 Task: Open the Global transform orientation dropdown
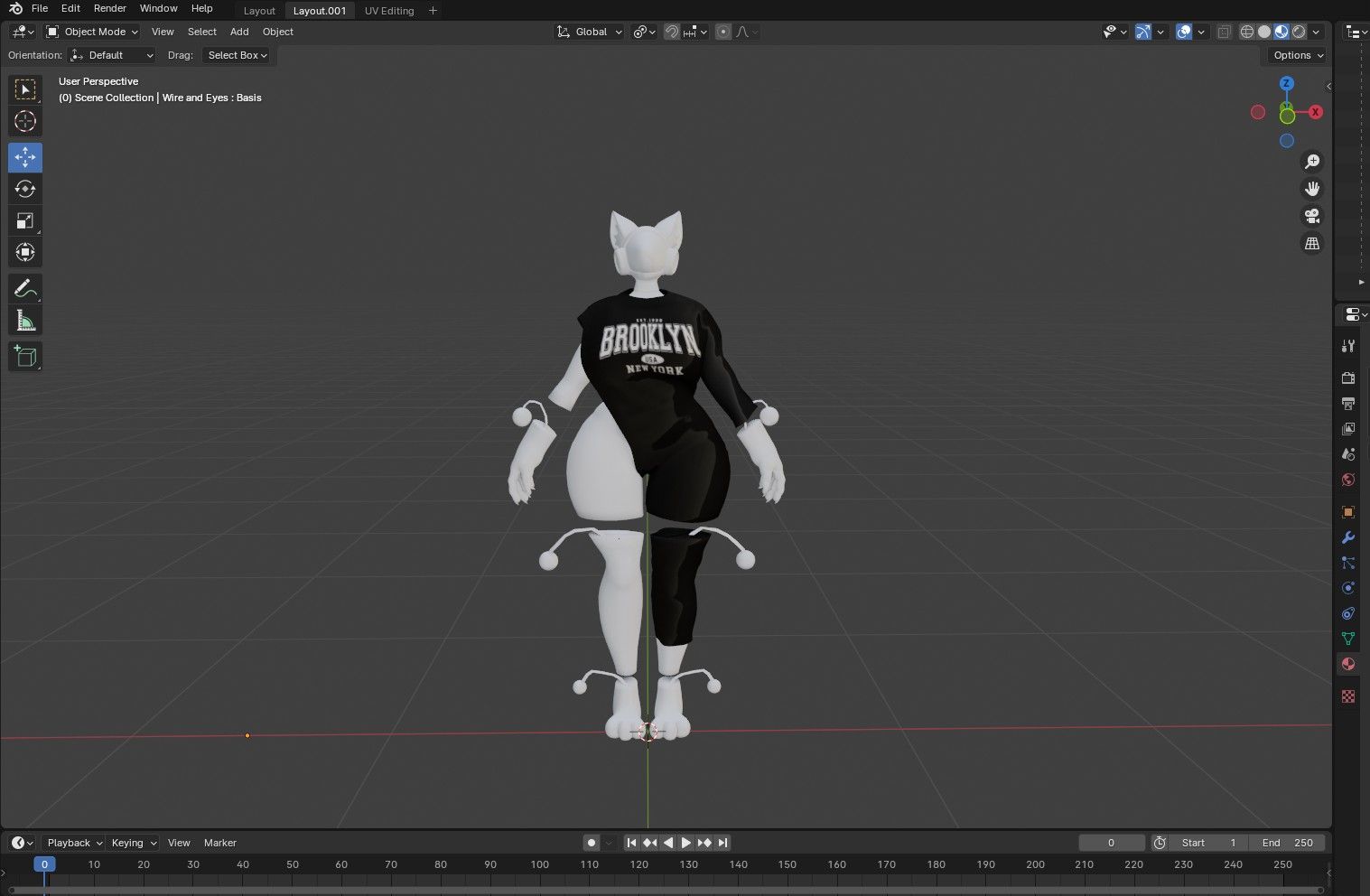[590, 32]
